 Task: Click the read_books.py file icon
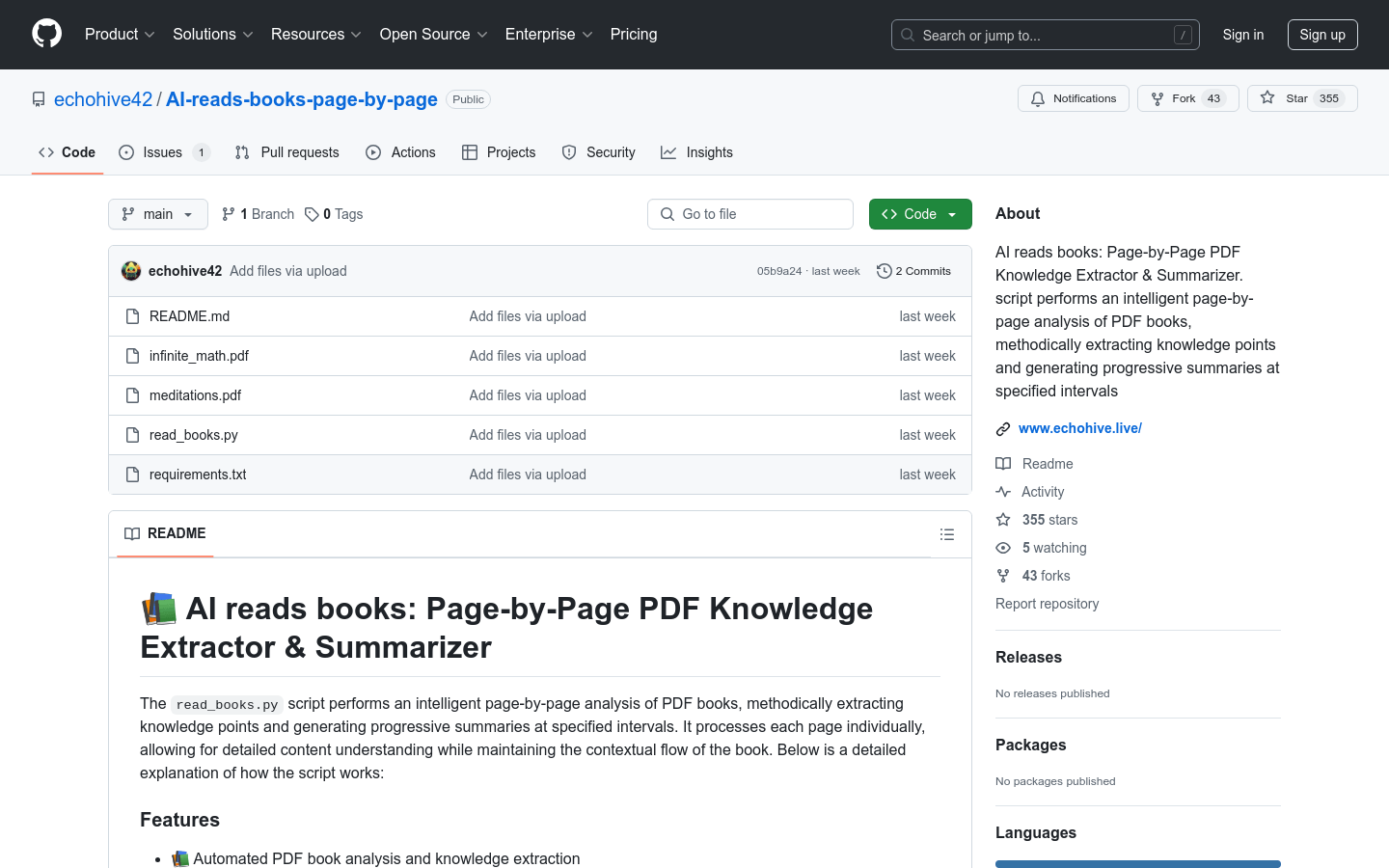(x=133, y=435)
